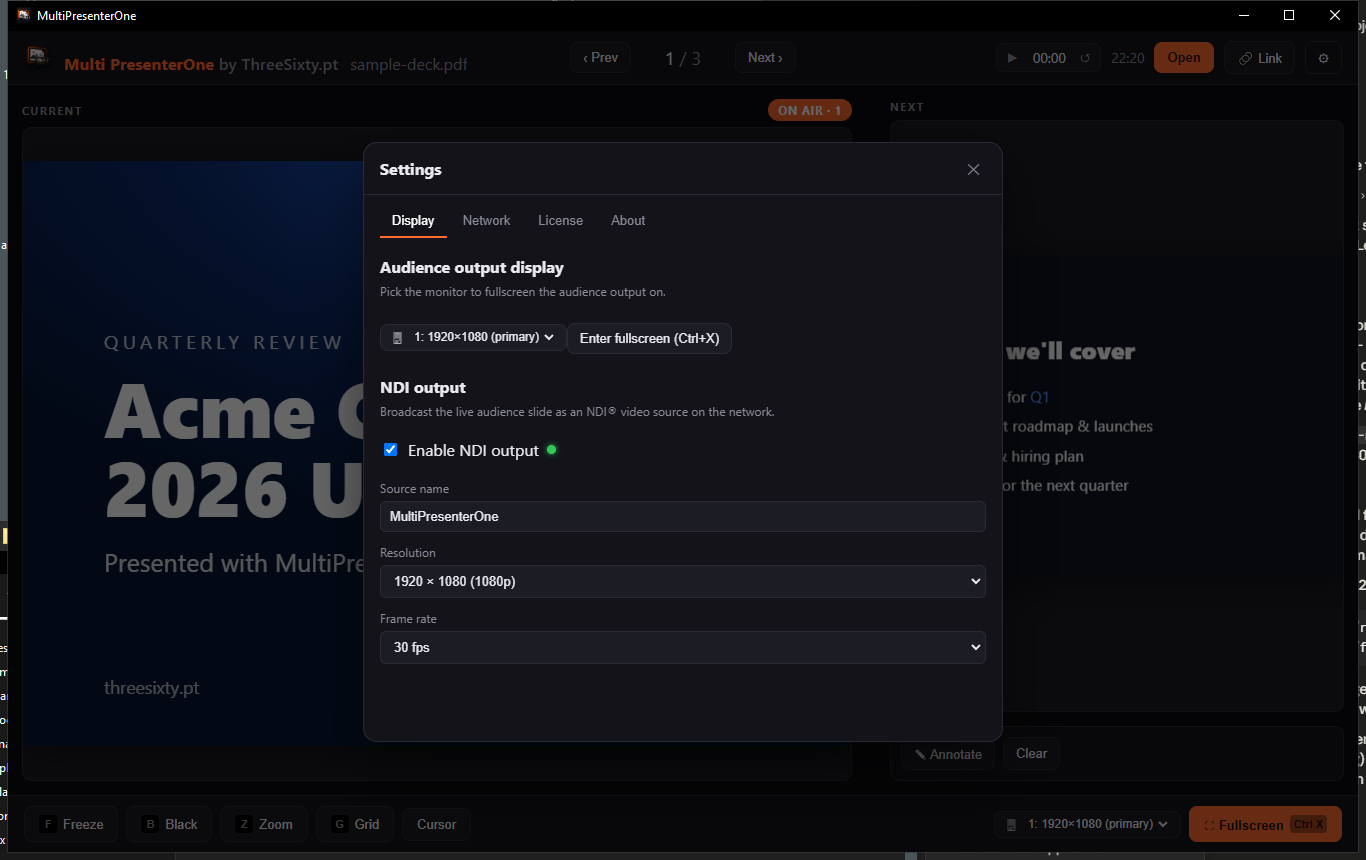Click the slide counter 1 / 3

(683, 58)
